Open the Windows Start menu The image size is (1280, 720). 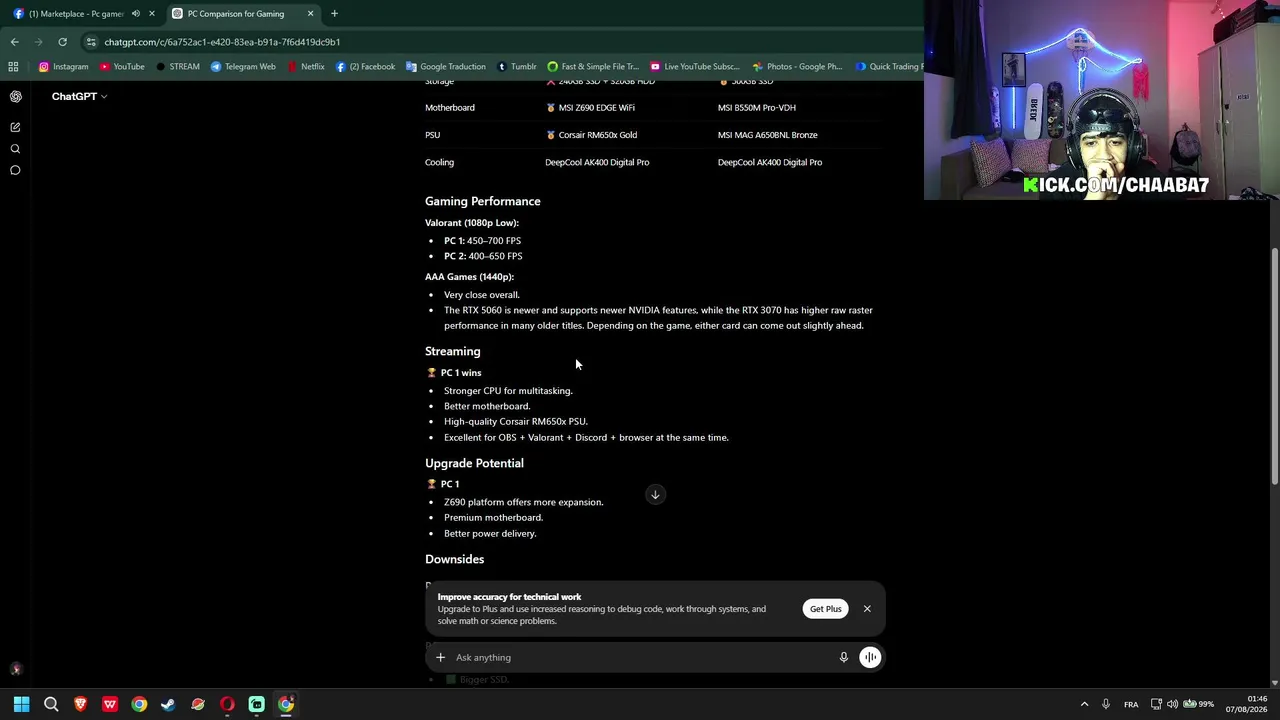(x=22, y=704)
